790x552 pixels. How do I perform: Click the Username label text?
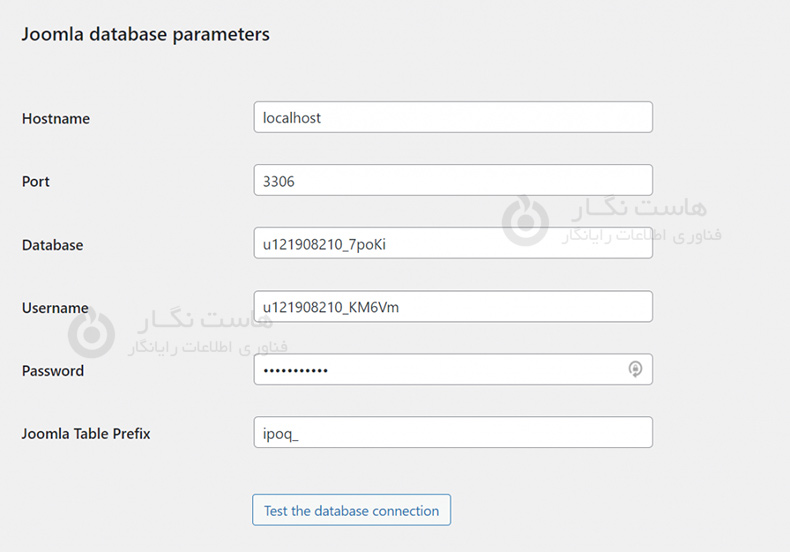tap(55, 308)
